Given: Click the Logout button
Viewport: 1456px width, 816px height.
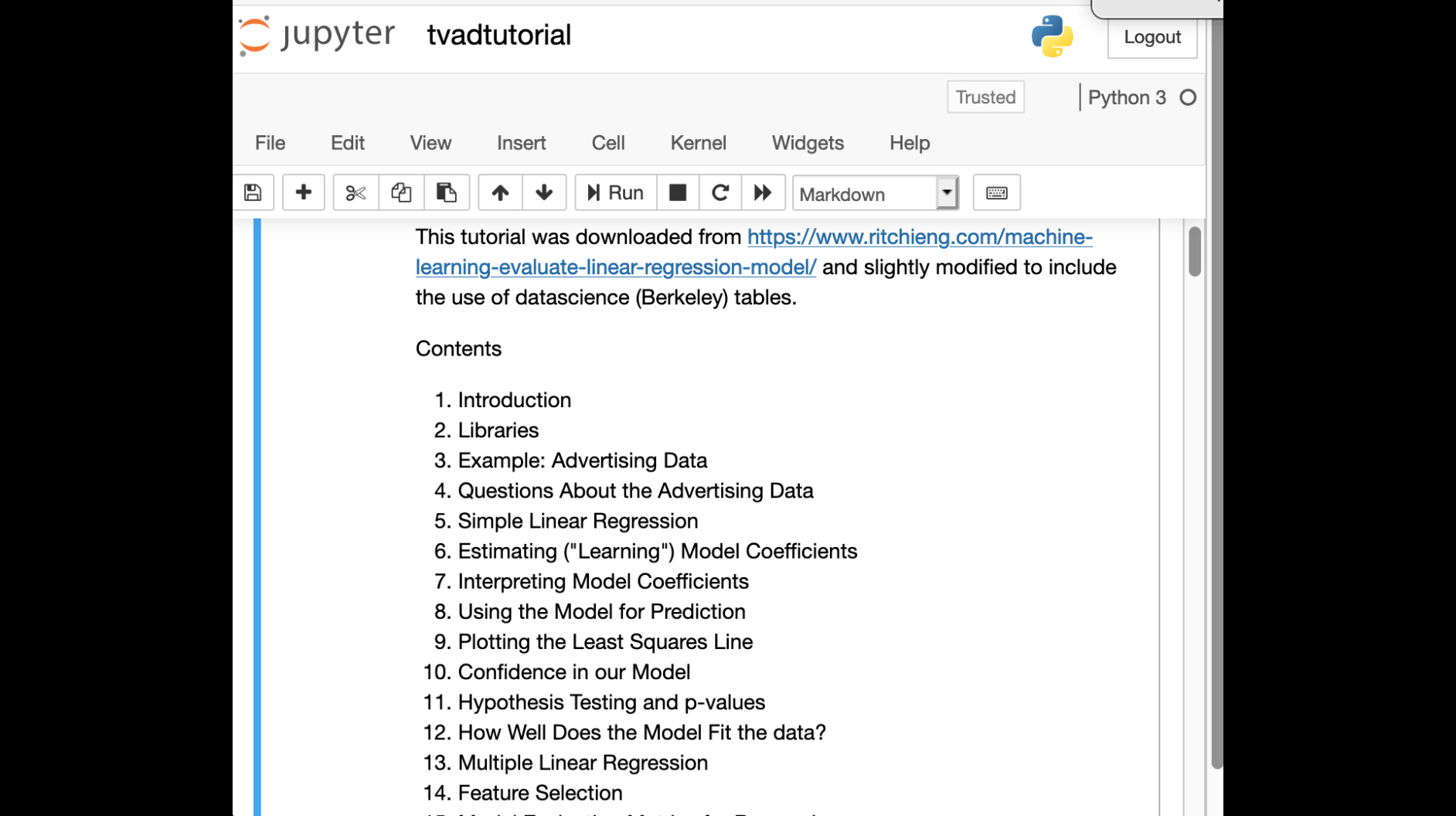Looking at the screenshot, I should [1152, 37].
